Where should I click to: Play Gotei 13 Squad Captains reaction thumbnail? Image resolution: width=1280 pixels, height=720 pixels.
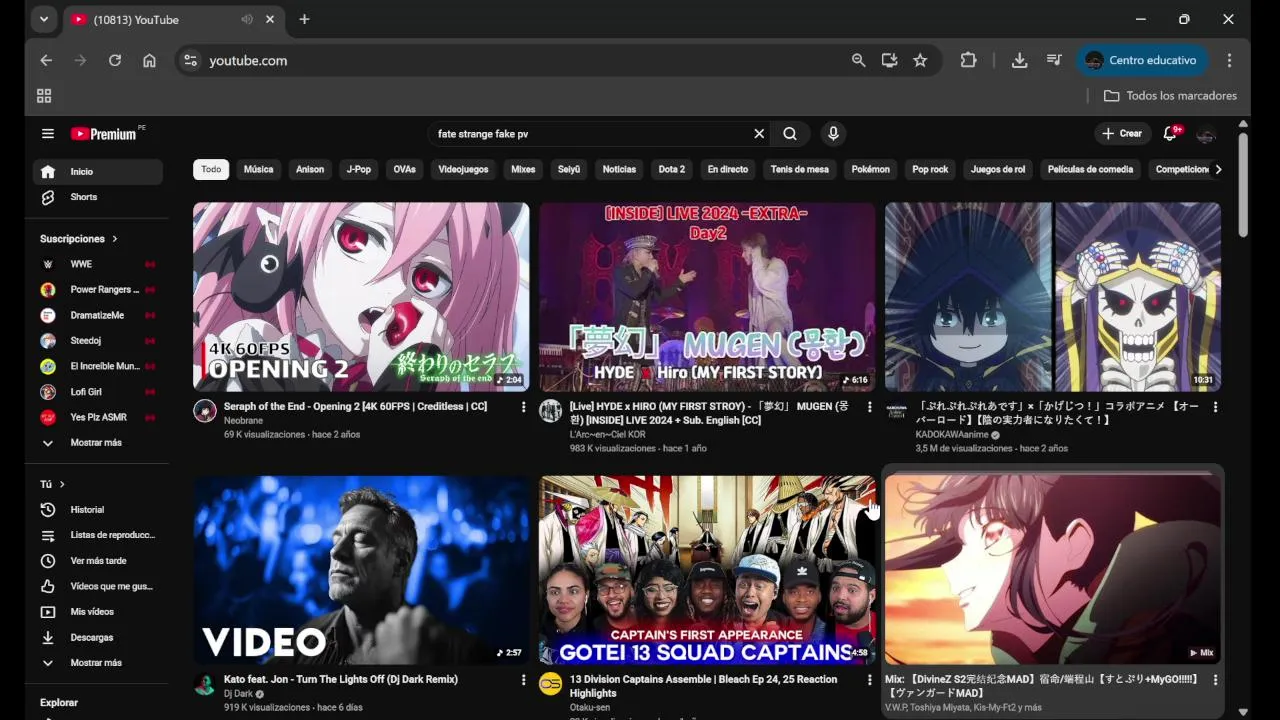[x=707, y=570]
